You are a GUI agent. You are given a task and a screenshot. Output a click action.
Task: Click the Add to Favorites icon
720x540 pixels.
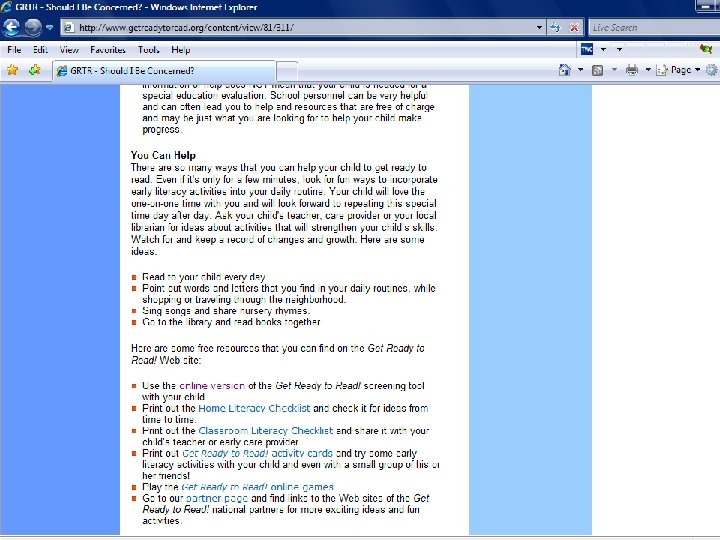[34, 70]
